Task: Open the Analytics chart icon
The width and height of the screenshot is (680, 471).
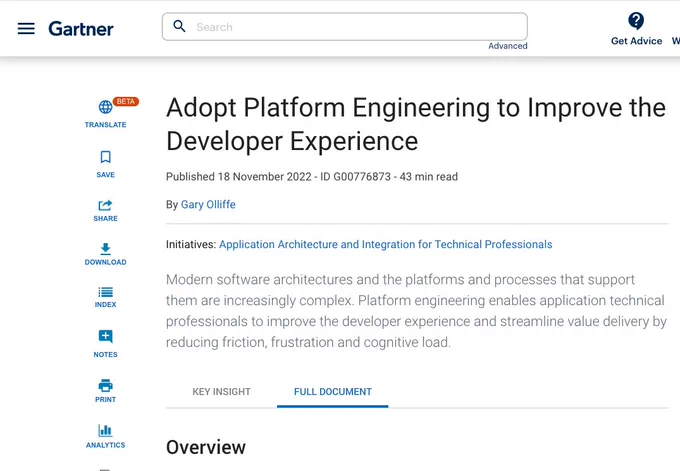Action: (x=105, y=430)
